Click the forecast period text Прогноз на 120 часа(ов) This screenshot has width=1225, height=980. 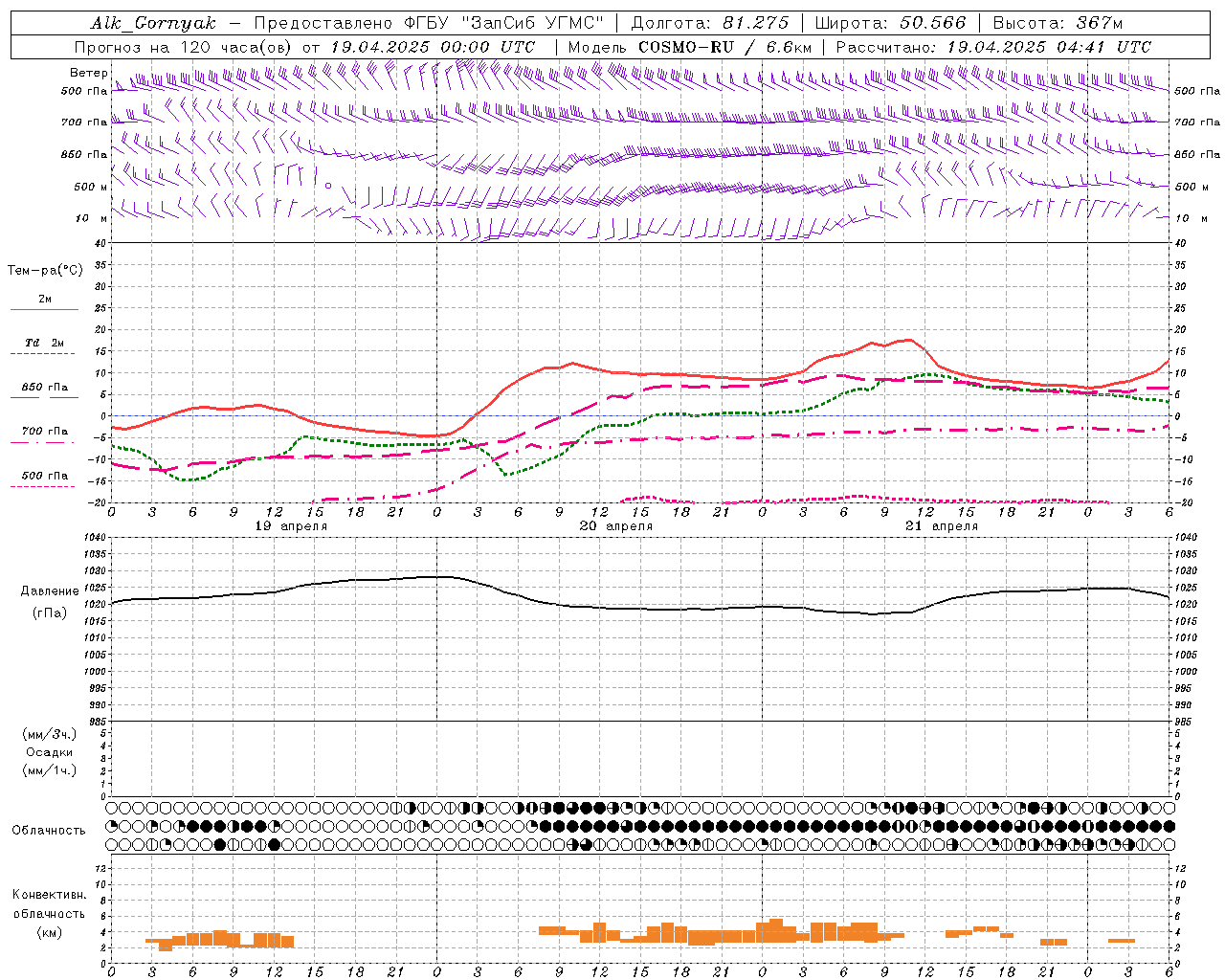[185, 47]
